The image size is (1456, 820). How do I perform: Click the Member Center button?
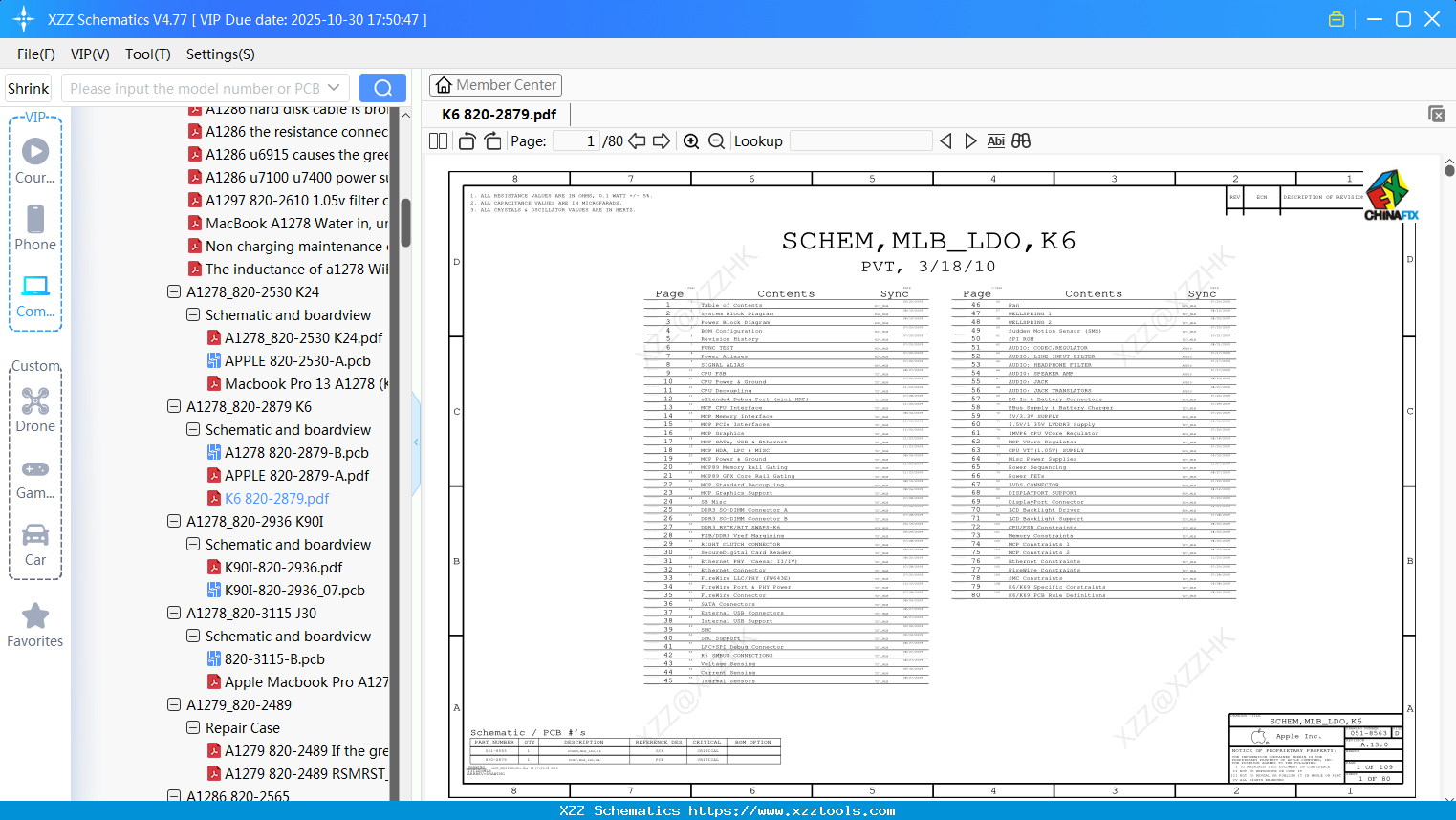click(495, 85)
